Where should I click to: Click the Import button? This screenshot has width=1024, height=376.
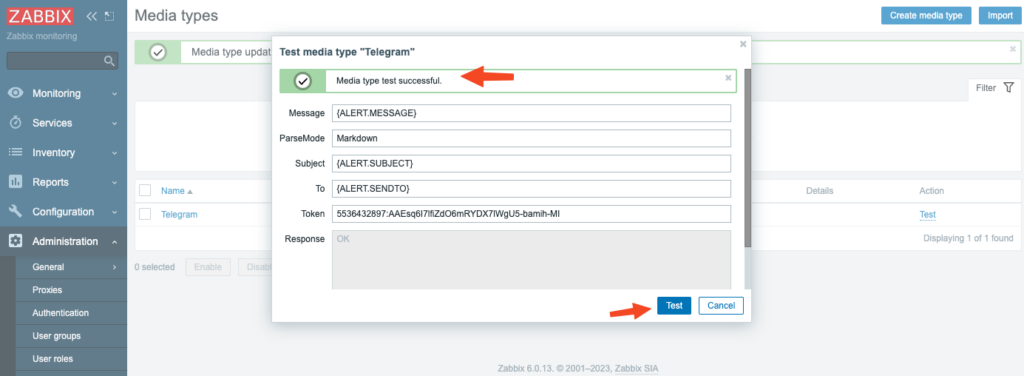coord(999,16)
